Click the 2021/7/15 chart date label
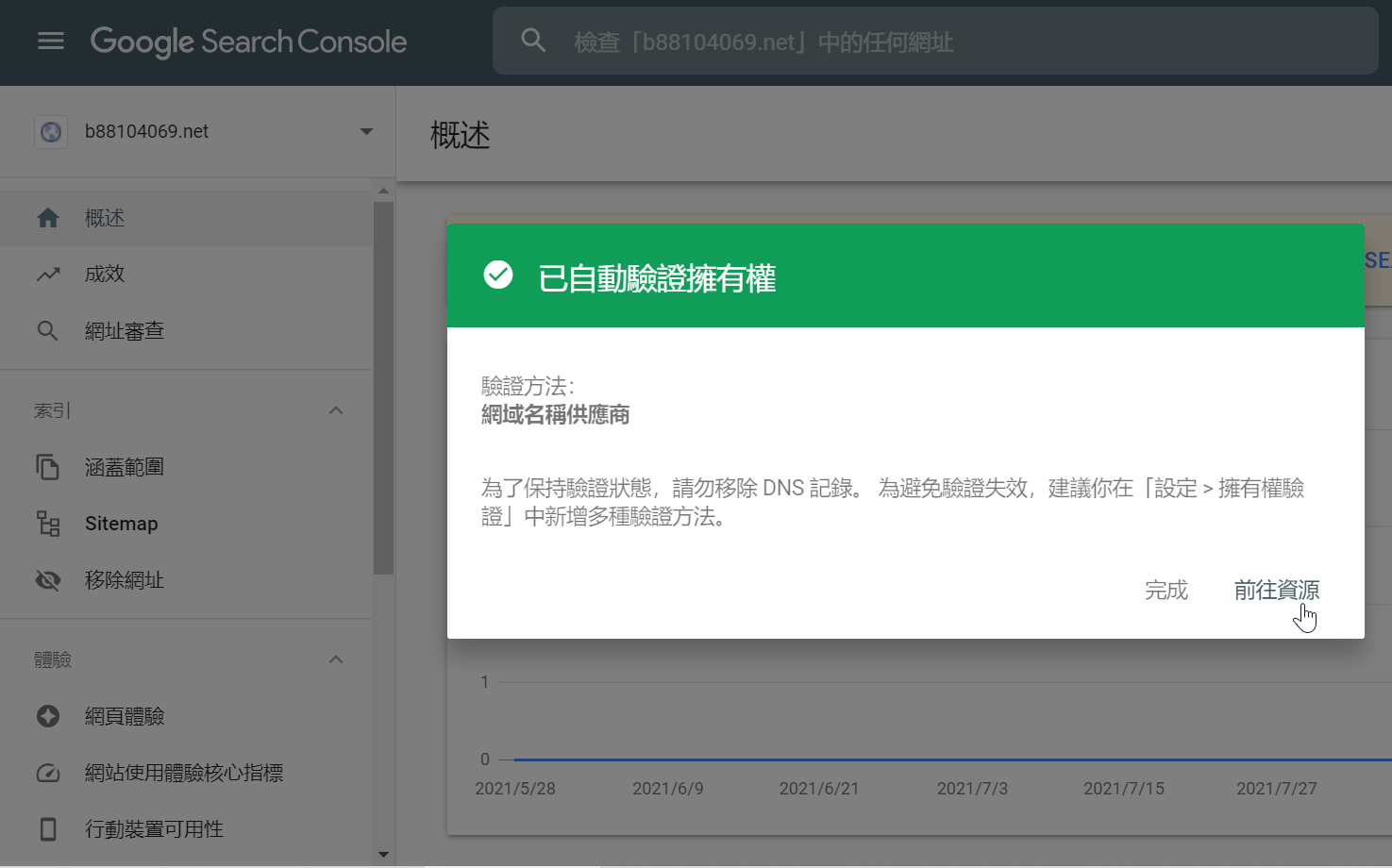 1124,789
